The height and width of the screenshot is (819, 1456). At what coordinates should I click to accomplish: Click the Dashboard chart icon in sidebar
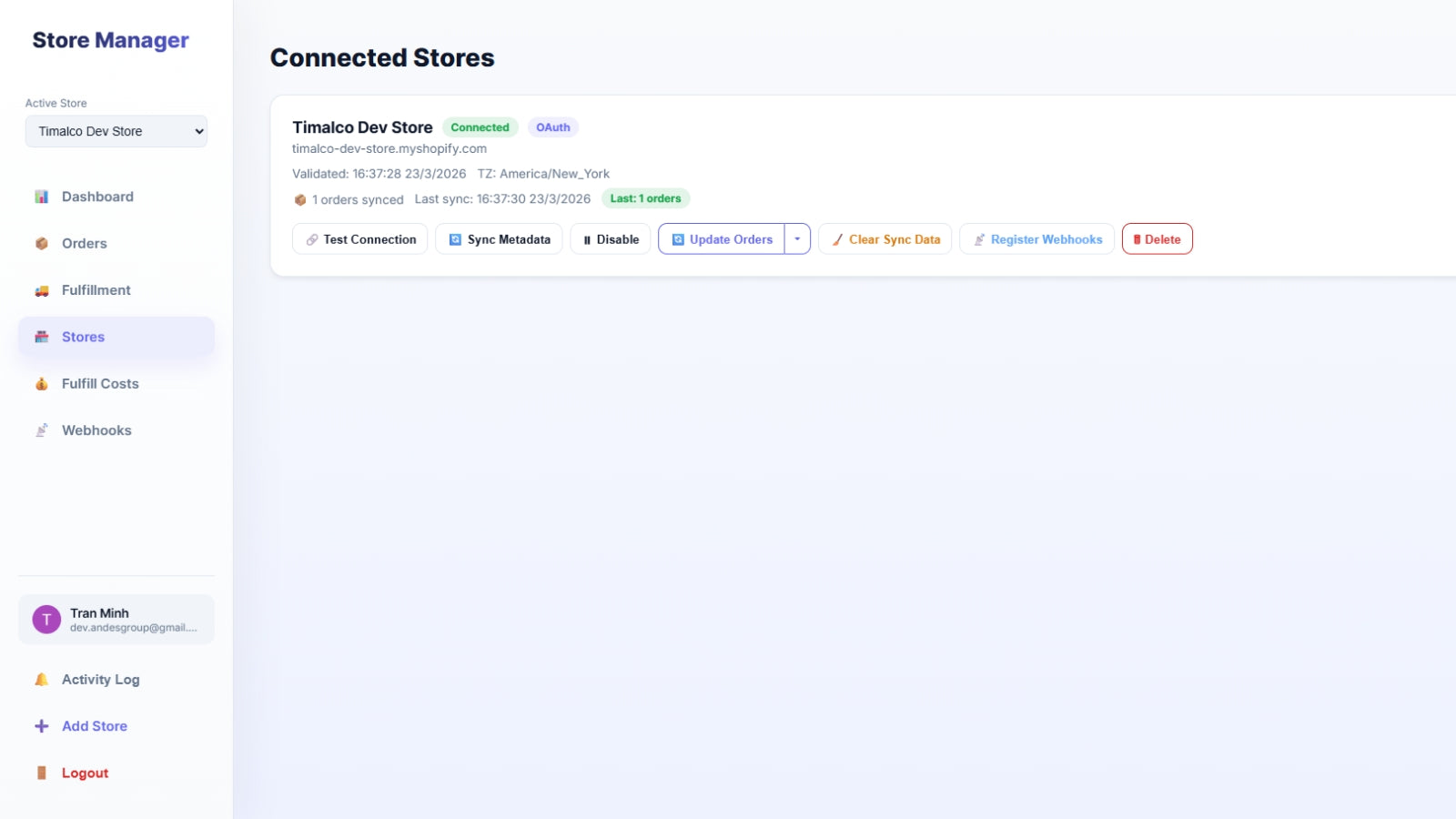coord(41,197)
